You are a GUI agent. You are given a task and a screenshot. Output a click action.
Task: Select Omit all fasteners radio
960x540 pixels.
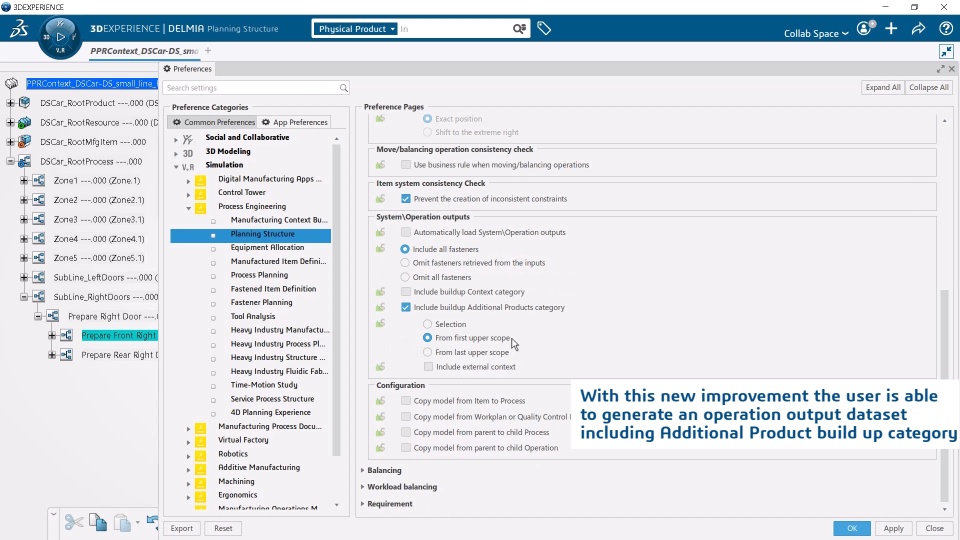tap(405, 277)
